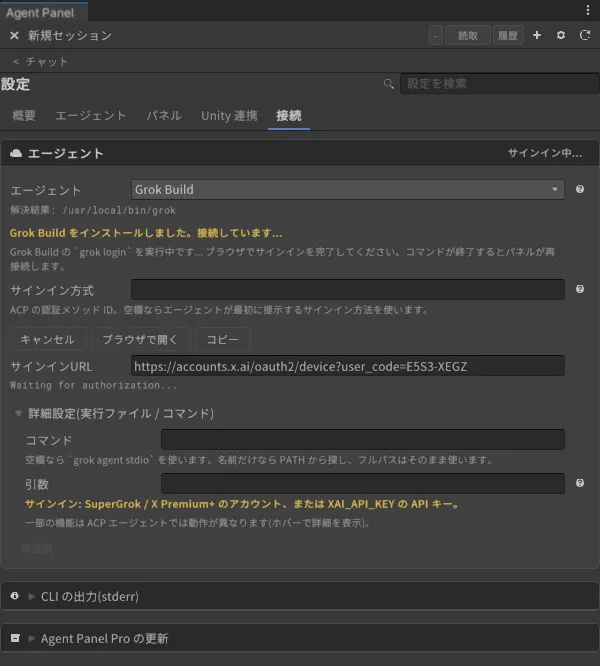Click the 設定 heading text

pyautogui.click(x=15, y=84)
